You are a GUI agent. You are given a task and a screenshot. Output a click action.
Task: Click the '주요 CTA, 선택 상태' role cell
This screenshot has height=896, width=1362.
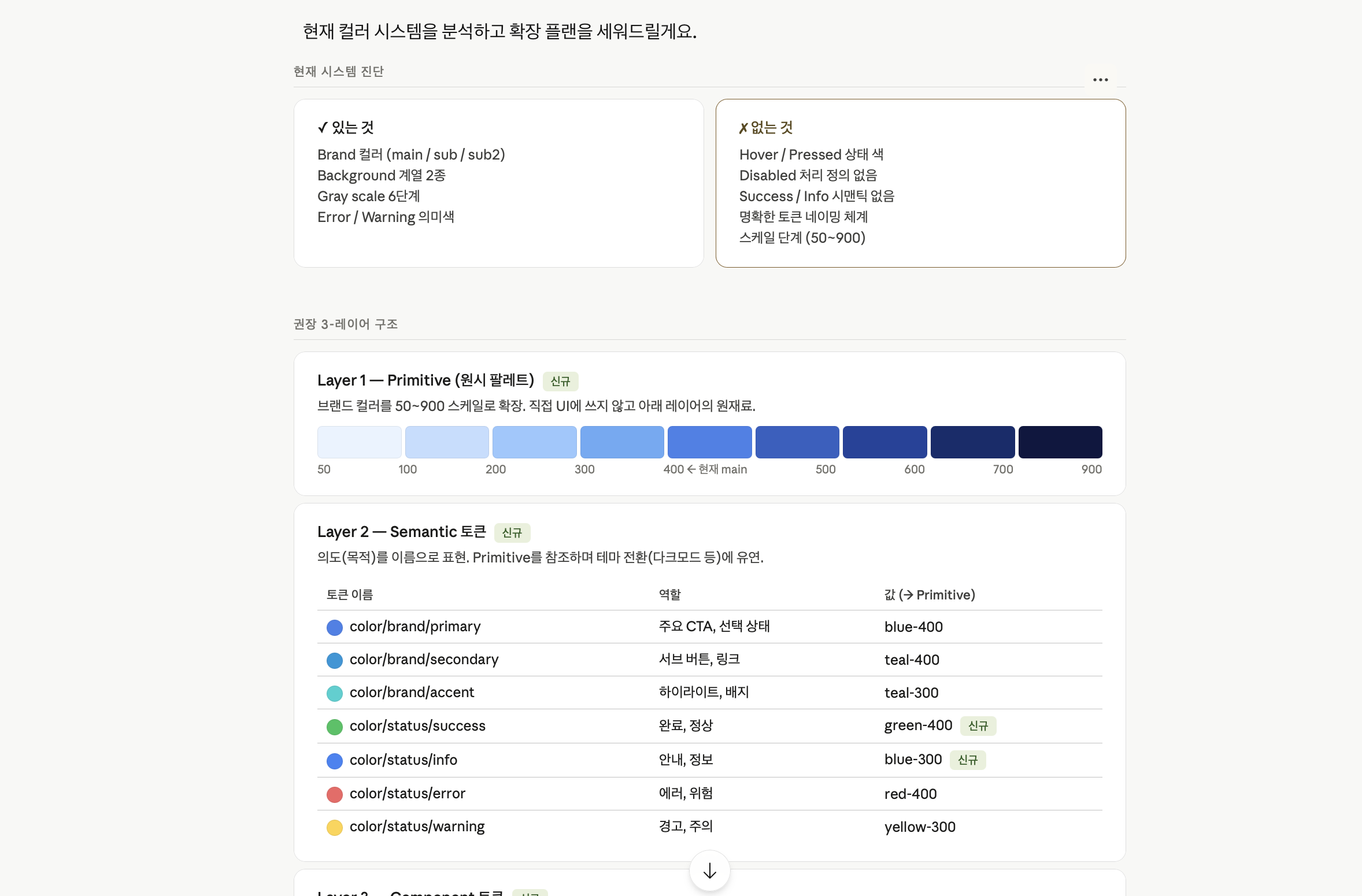(715, 627)
